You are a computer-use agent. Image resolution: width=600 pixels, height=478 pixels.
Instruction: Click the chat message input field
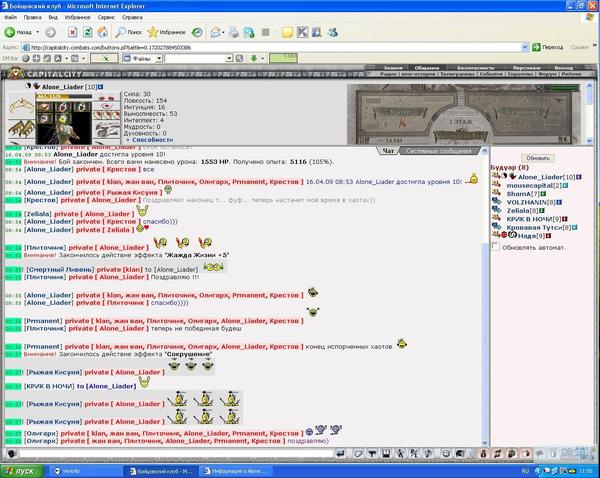(176, 454)
